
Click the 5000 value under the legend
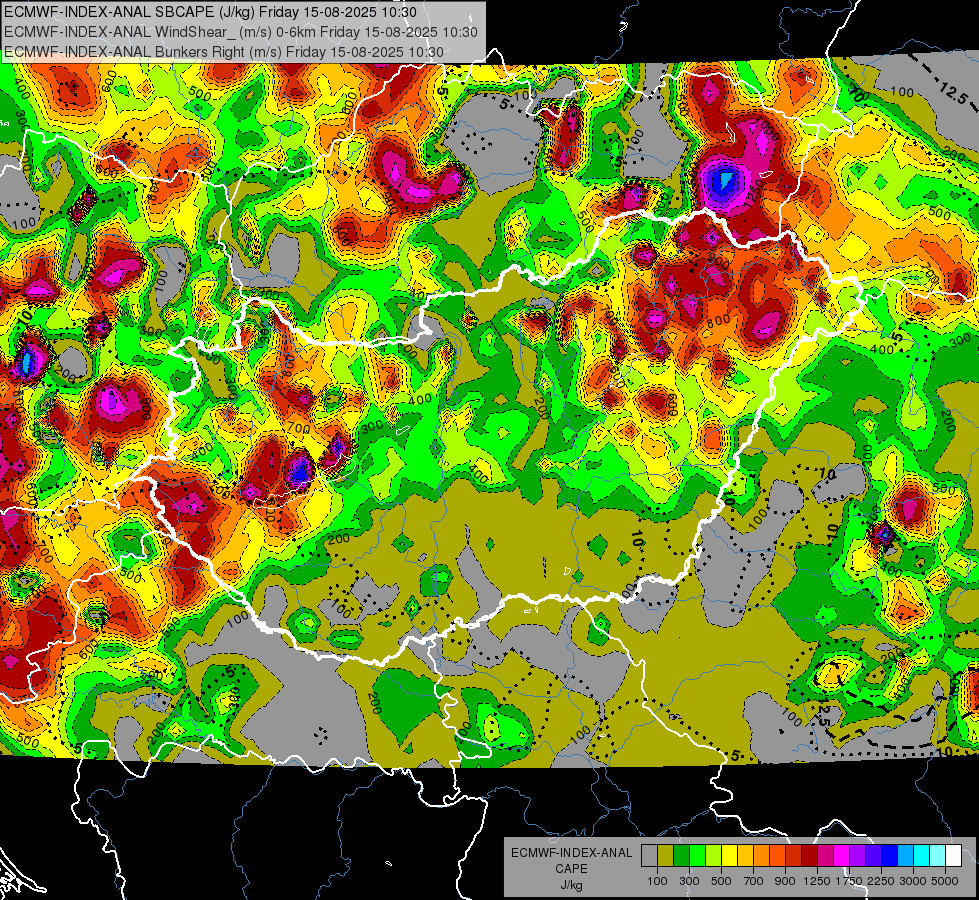[x=945, y=881]
